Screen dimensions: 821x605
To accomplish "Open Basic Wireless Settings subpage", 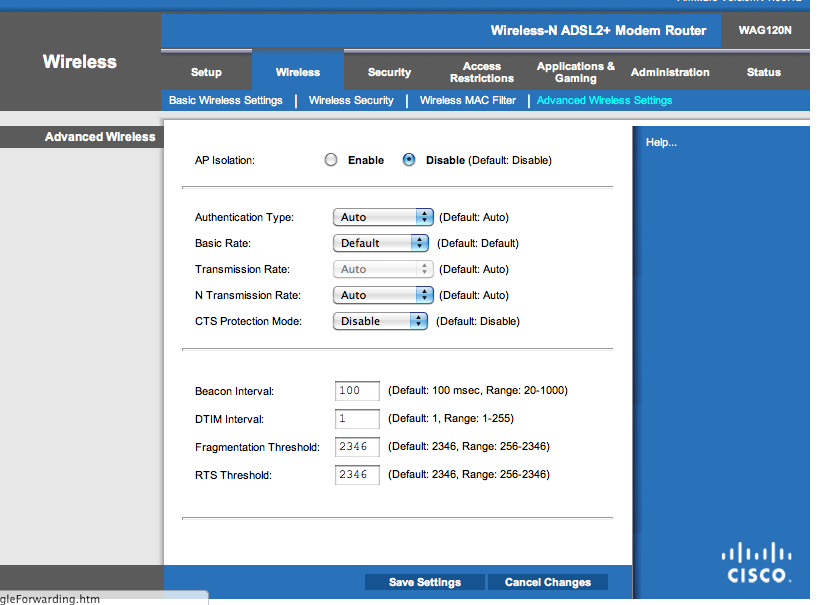I will pyautogui.click(x=226, y=100).
